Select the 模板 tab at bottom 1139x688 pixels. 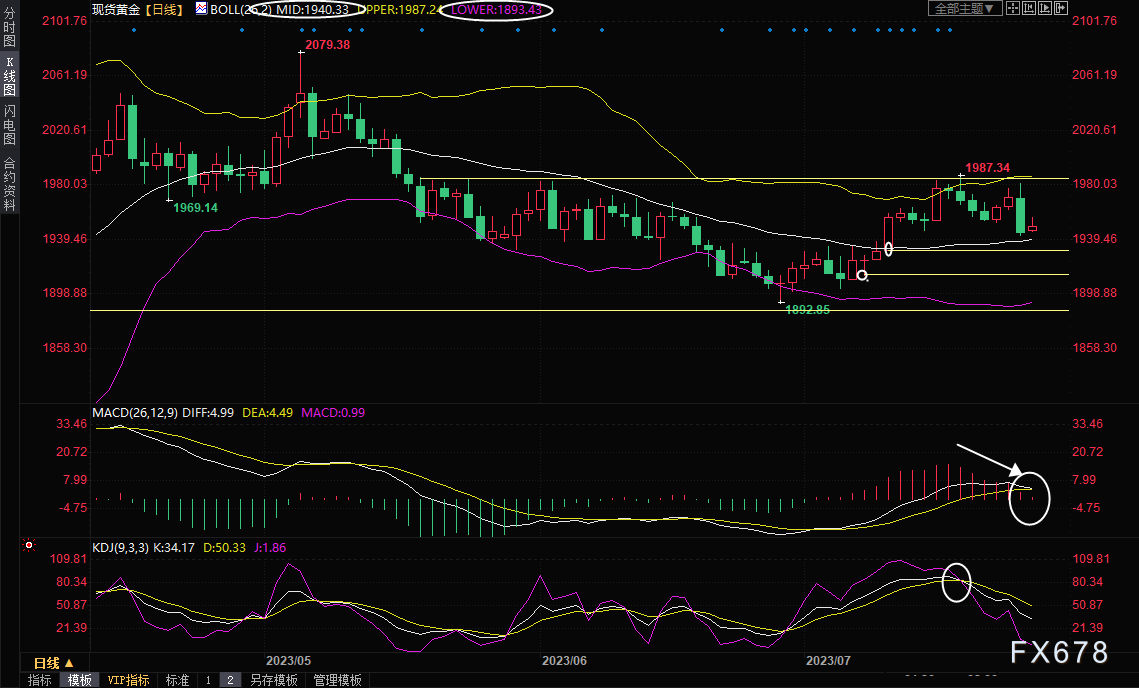click(80, 680)
